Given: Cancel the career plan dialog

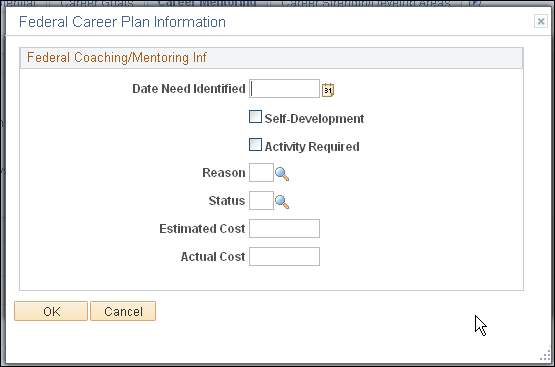Looking at the screenshot, I should 123,311.
